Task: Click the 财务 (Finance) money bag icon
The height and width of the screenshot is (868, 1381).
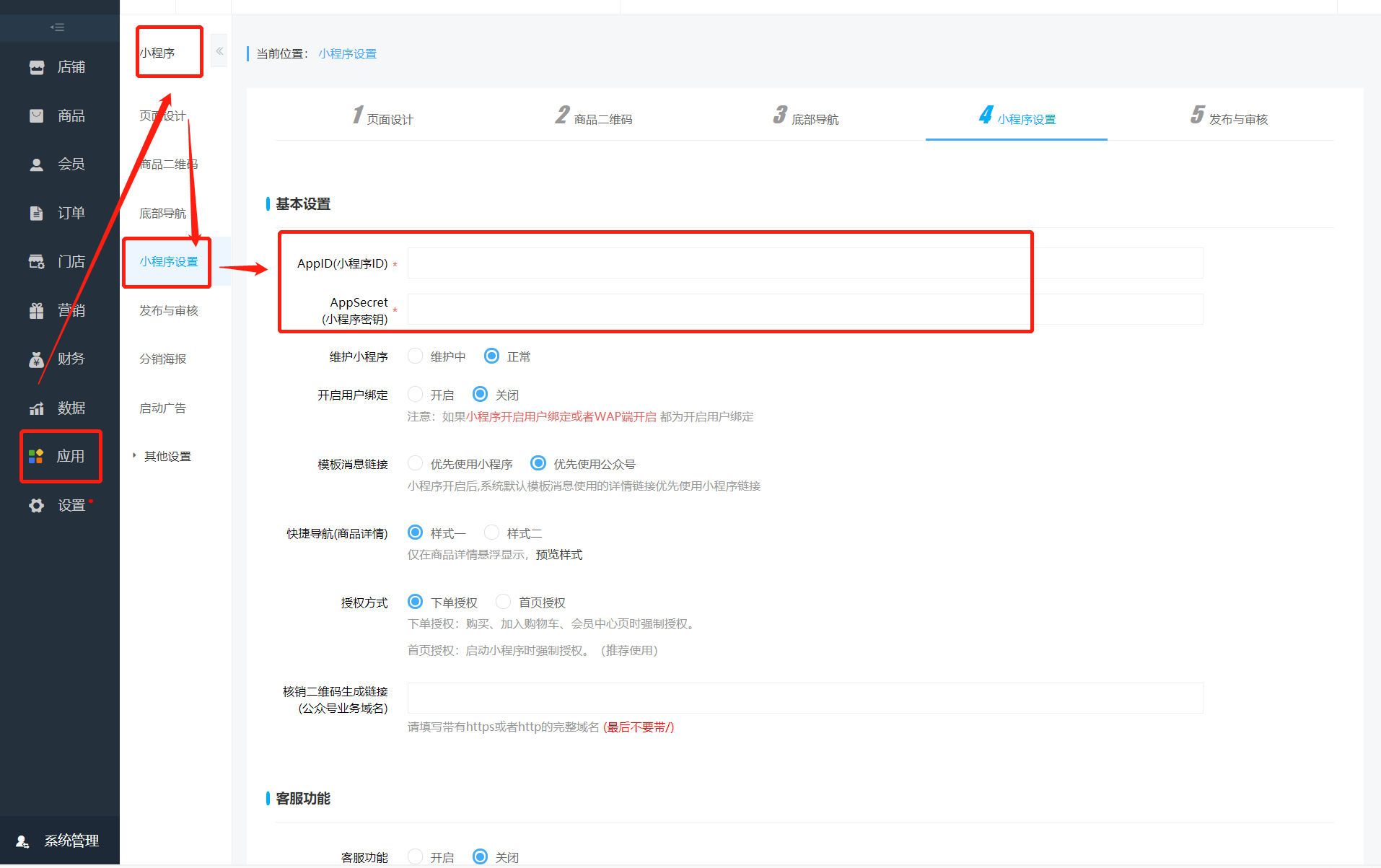Action: coord(37,359)
